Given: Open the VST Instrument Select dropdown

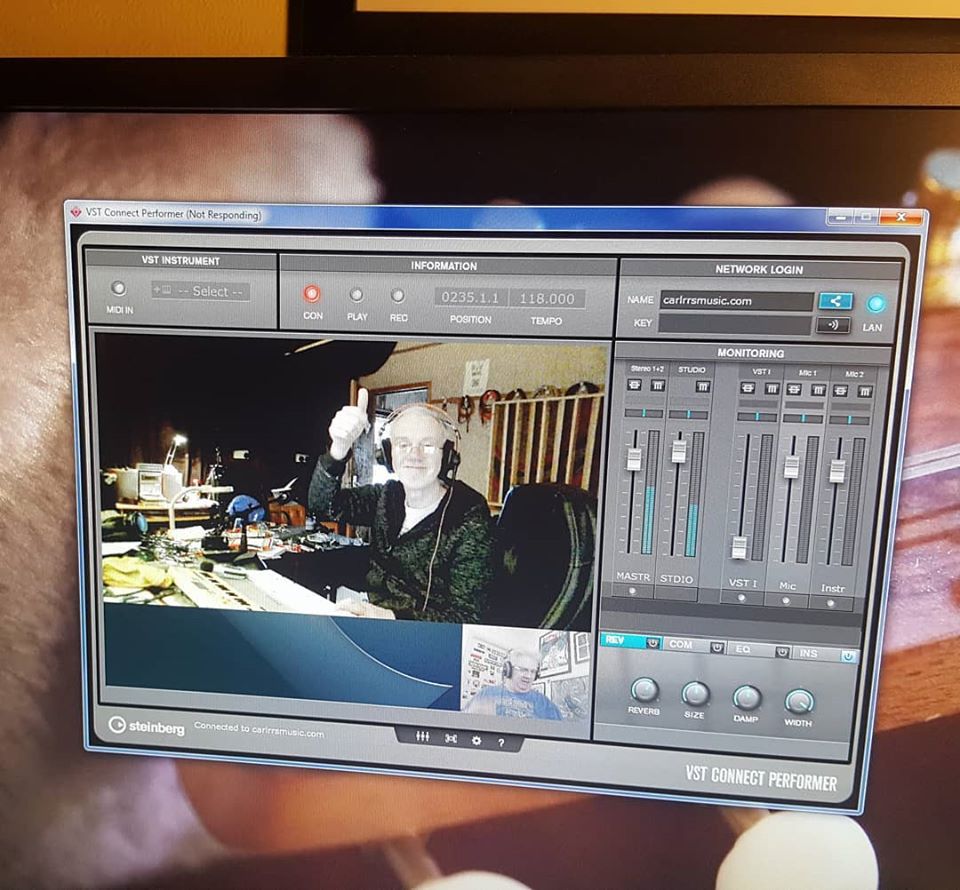Looking at the screenshot, I should [x=201, y=291].
